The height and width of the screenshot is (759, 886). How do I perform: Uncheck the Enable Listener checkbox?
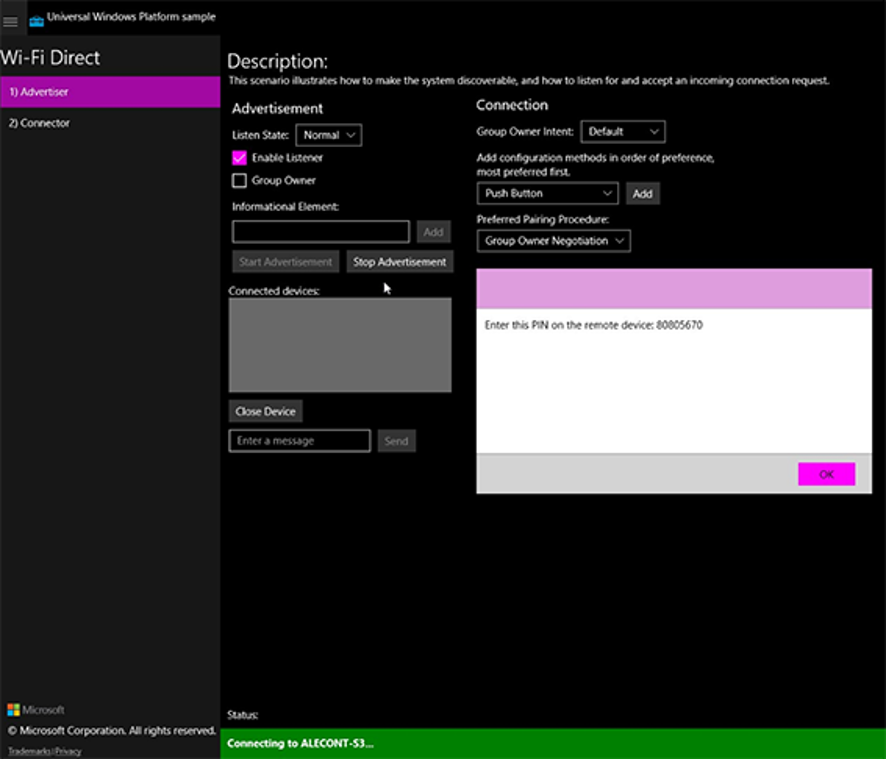[239, 158]
